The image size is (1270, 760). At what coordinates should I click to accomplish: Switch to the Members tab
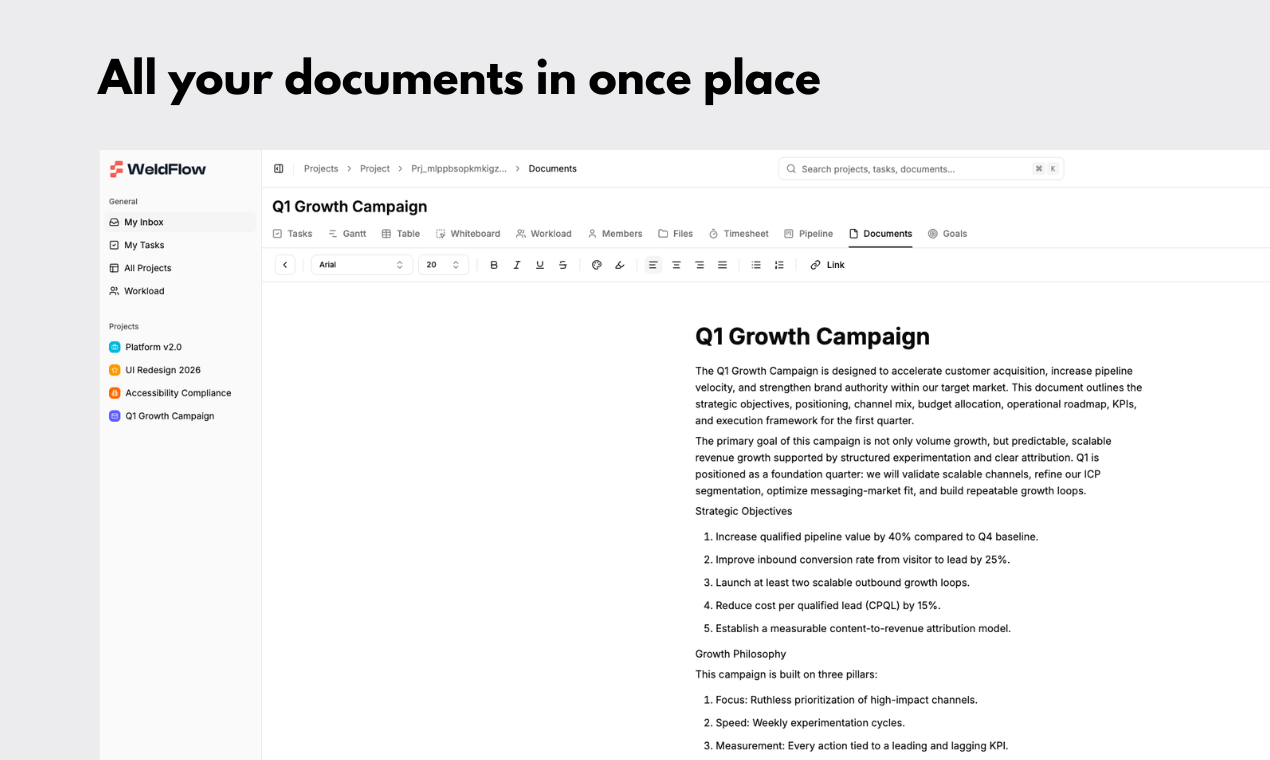coord(615,234)
